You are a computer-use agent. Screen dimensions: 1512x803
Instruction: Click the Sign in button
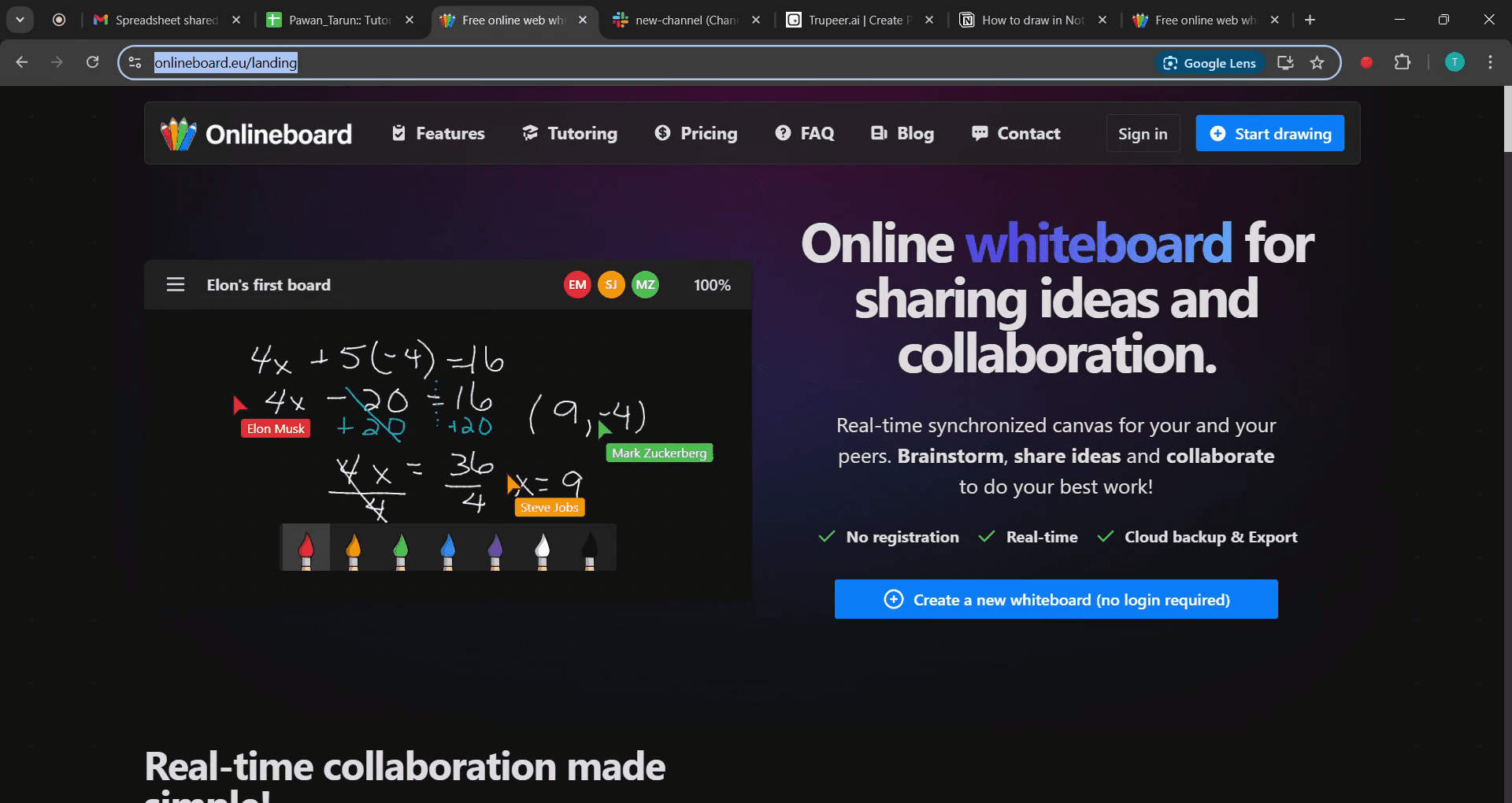(x=1143, y=134)
